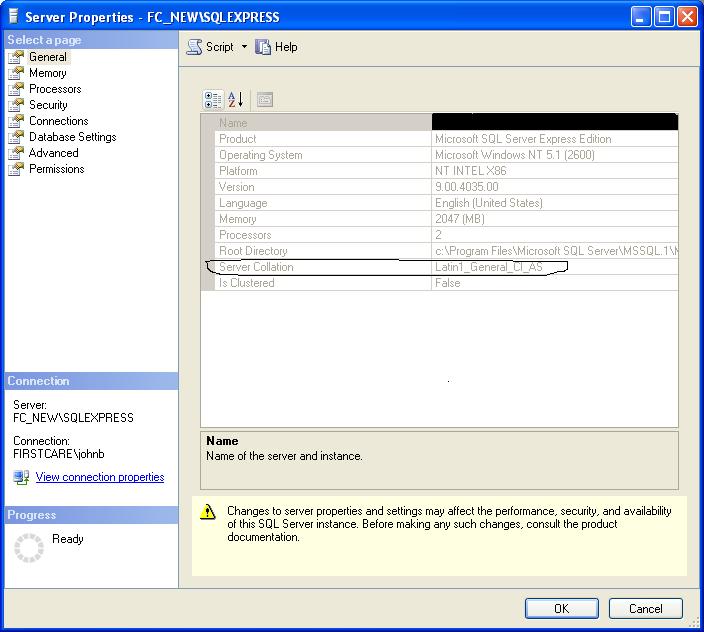Click the Permissions page icon

tap(16, 169)
